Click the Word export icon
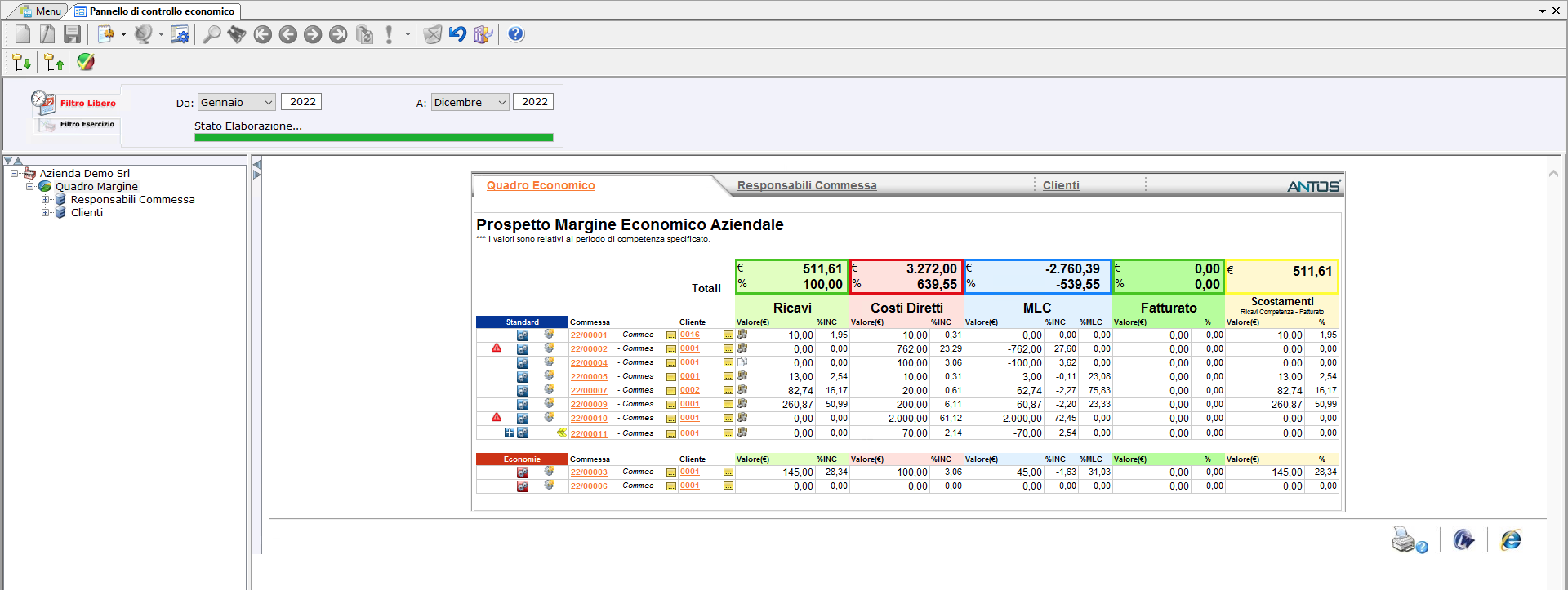The height and width of the screenshot is (590, 1568). point(1463,539)
